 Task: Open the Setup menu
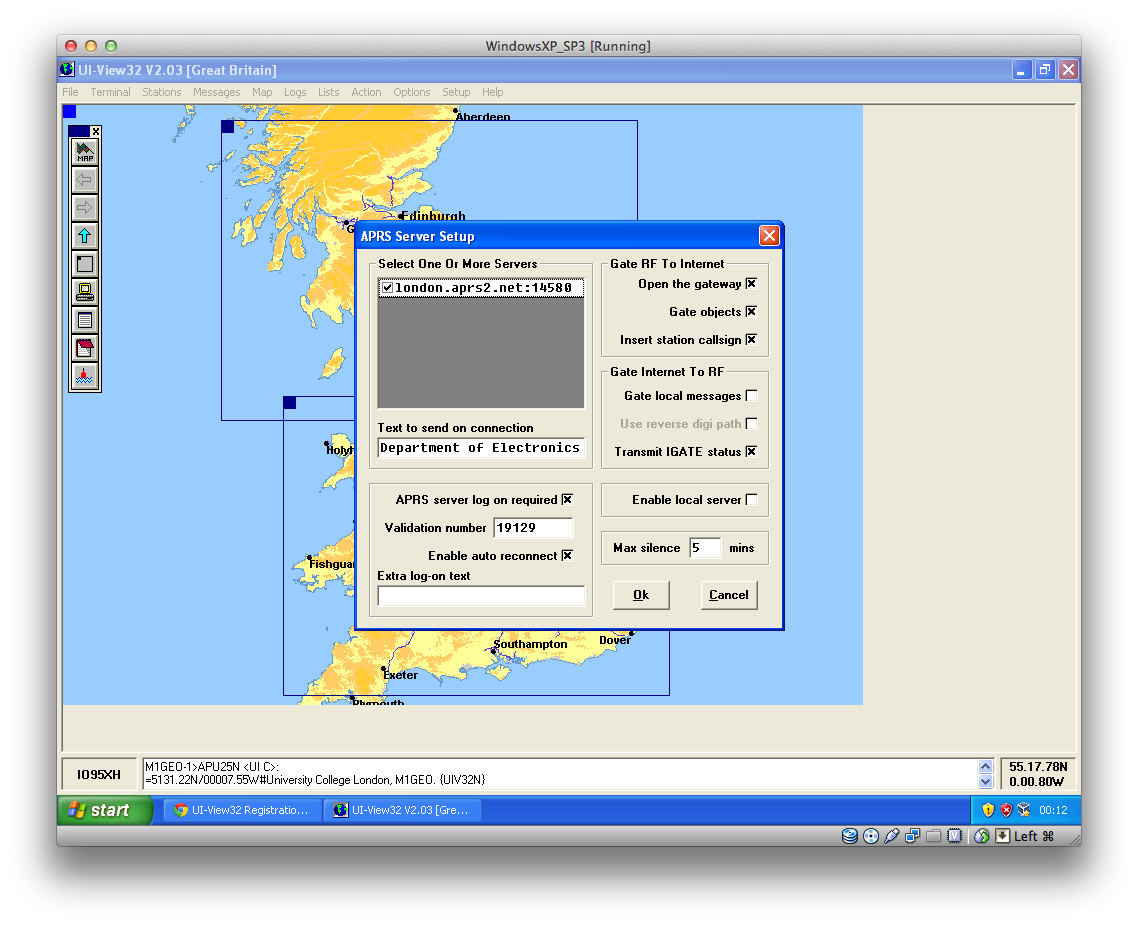tap(456, 92)
